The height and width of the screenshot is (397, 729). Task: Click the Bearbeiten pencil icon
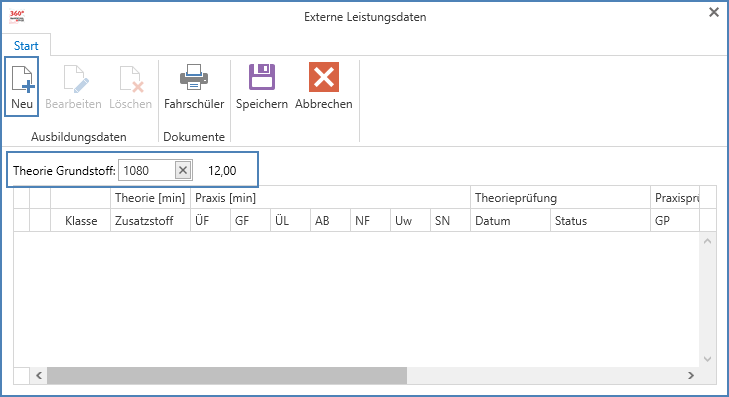pos(76,78)
